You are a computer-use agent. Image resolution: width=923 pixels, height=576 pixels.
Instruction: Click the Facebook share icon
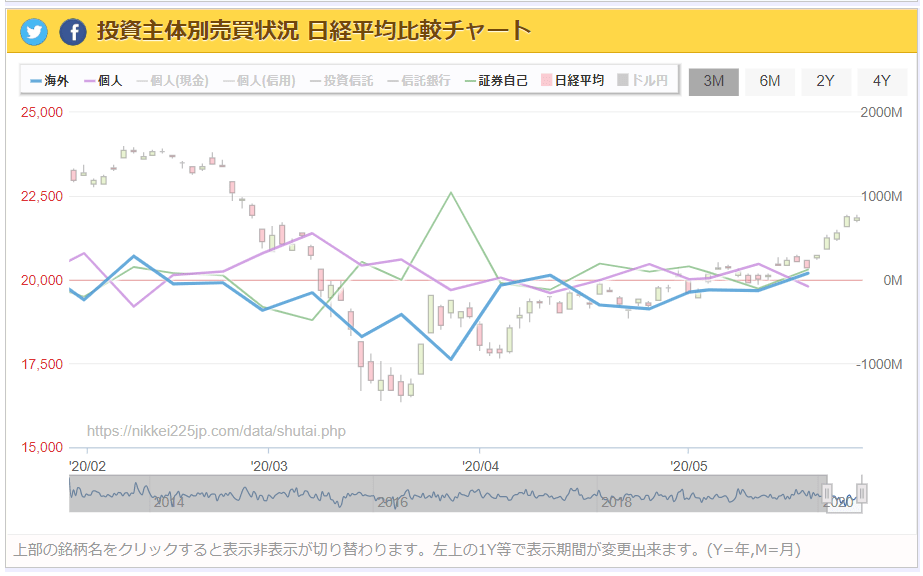pyautogui.click(x=73, y=32)
